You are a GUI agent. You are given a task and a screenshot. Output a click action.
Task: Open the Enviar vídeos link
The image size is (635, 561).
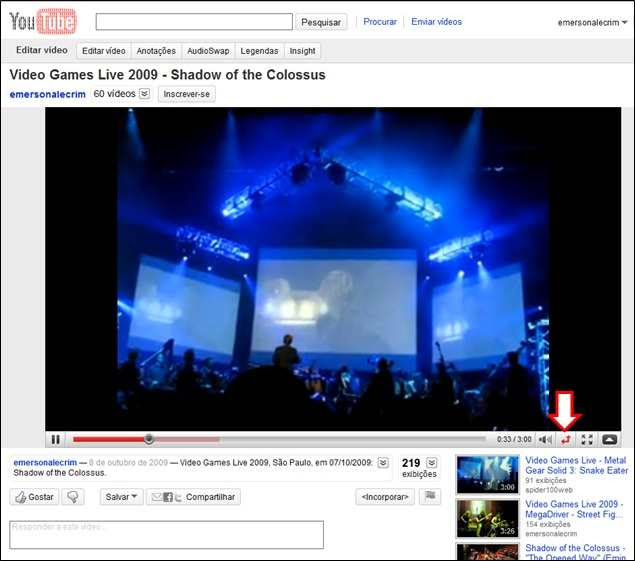[436, 21]
